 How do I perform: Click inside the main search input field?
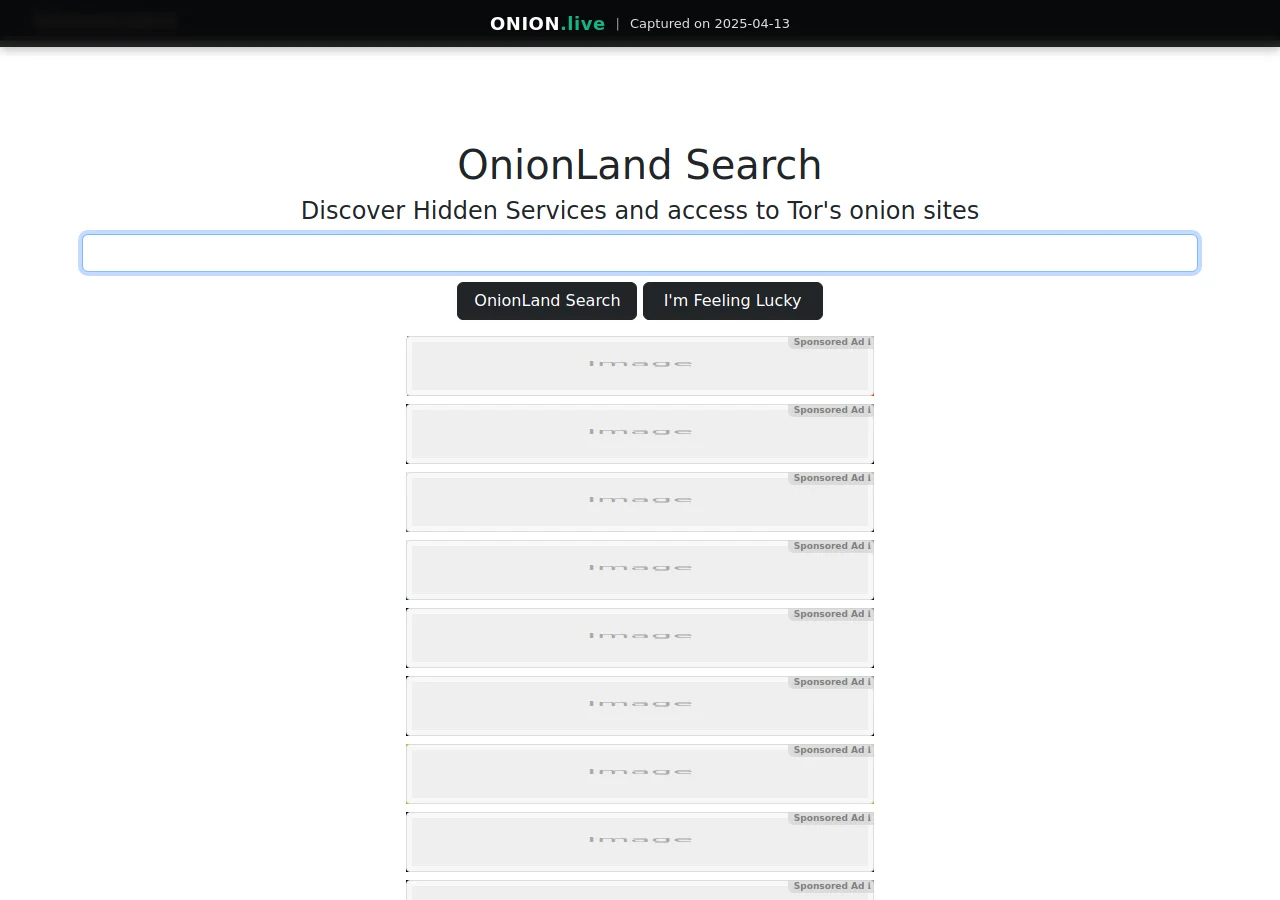point(640,252)
